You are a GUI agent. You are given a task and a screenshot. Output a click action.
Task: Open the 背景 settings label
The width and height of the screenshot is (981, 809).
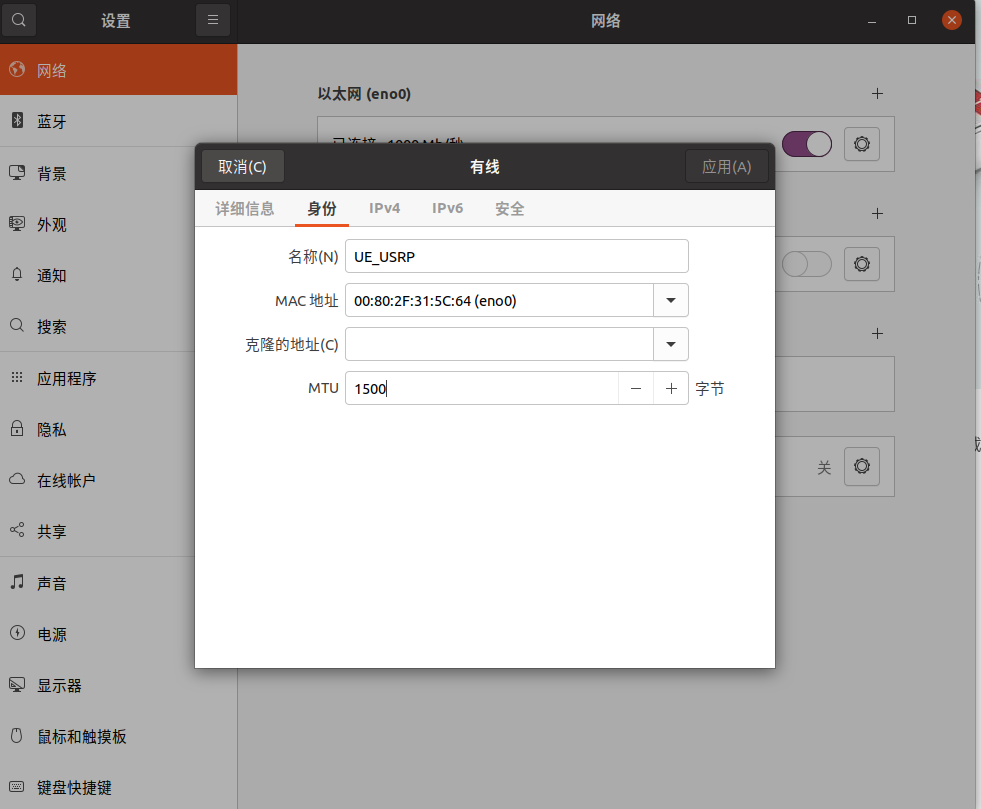click(x=52, y=173)
